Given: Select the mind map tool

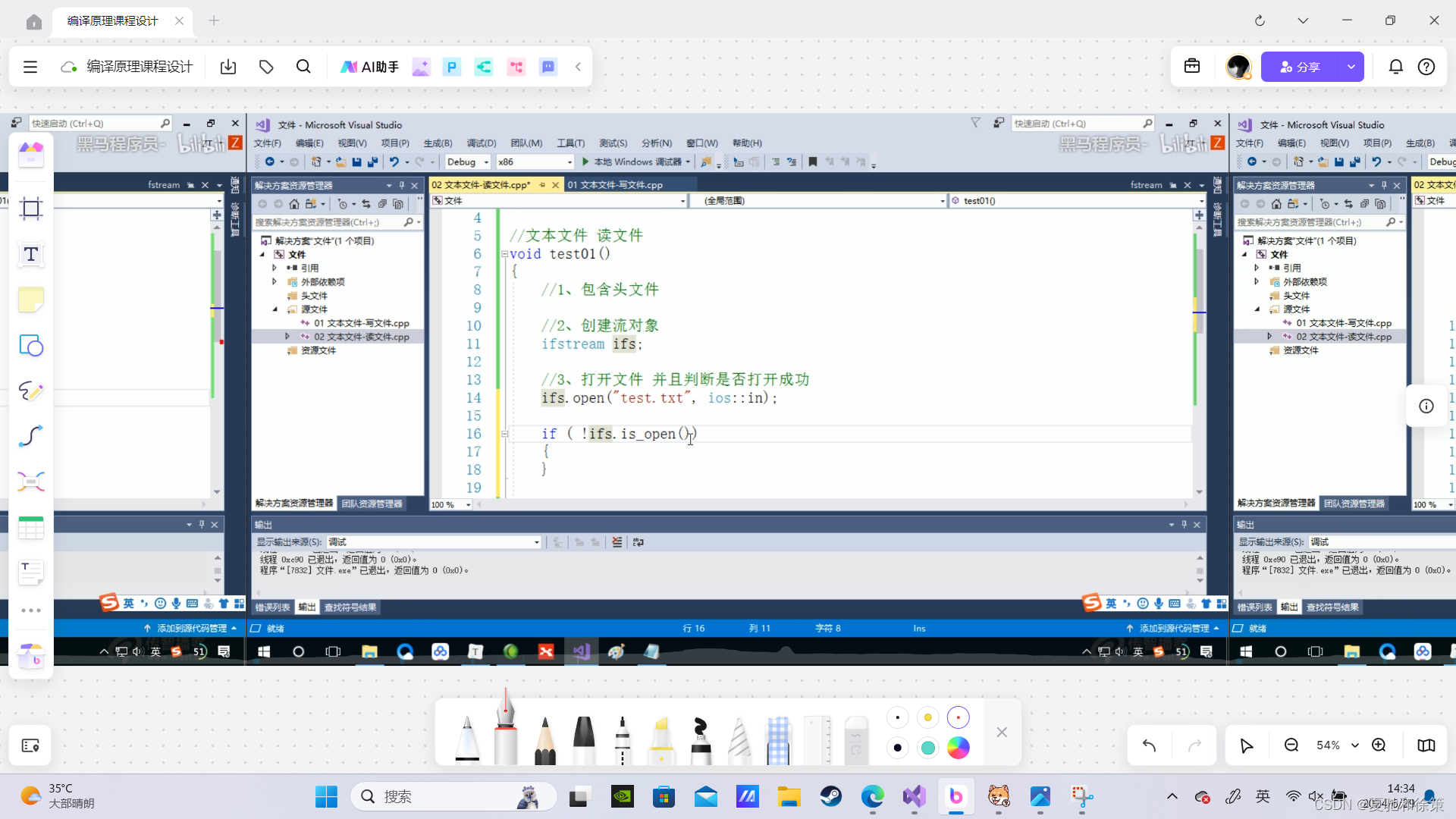Looking at the screenshot, I should [x=31, y=482].
